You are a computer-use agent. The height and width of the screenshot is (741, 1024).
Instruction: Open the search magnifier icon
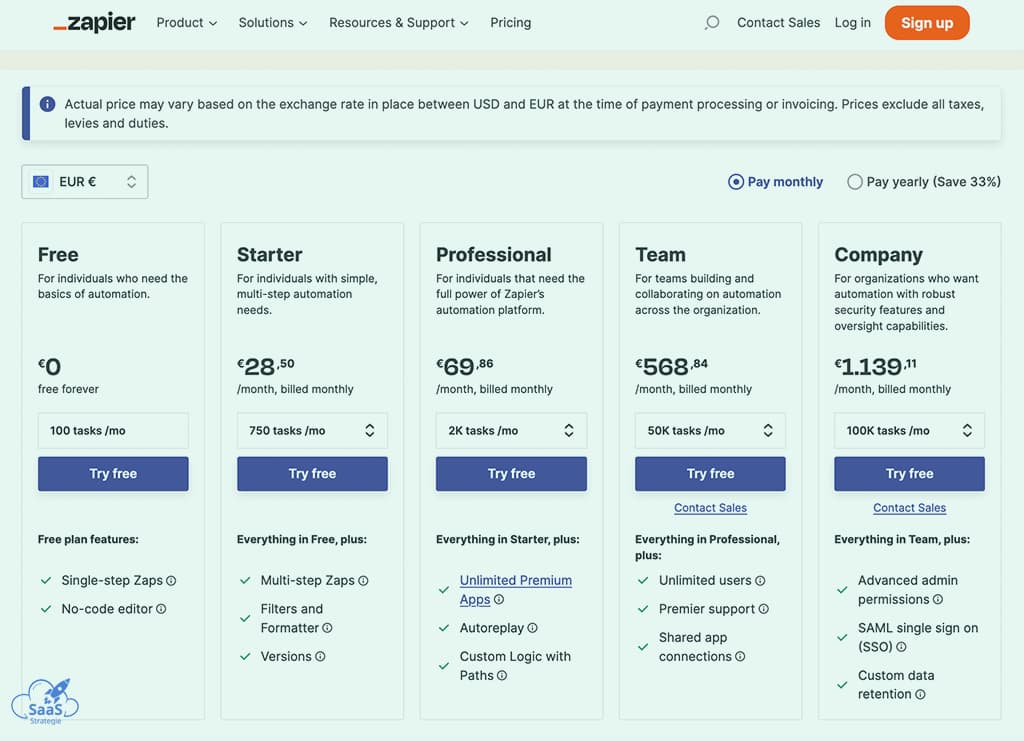712,23
